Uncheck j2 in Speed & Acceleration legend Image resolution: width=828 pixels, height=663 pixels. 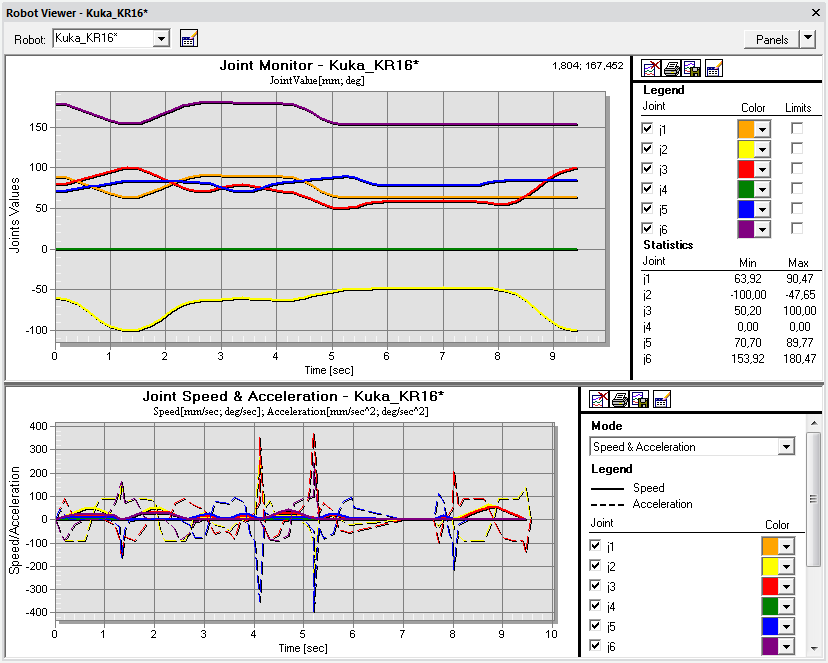click(595, 565)
